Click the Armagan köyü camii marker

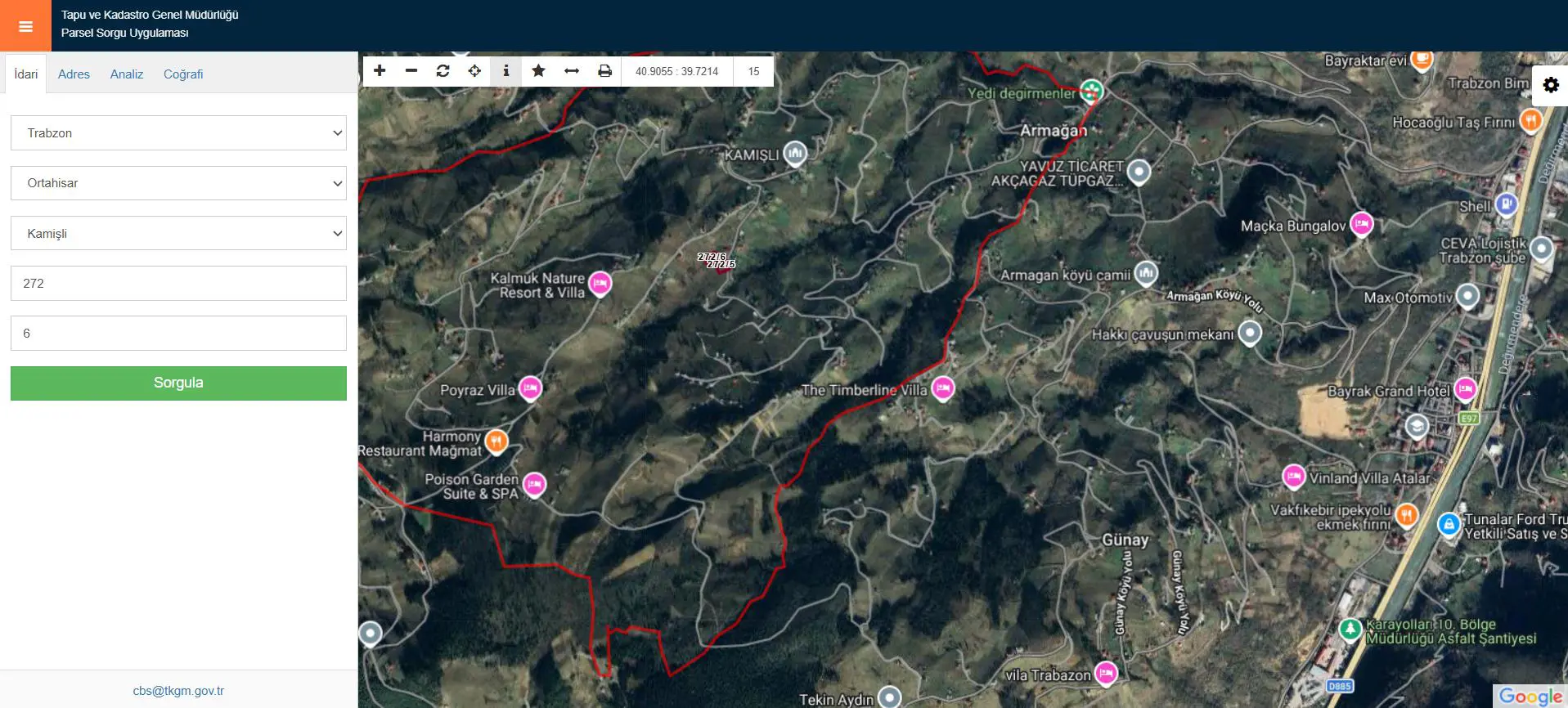click(1146, 273)
